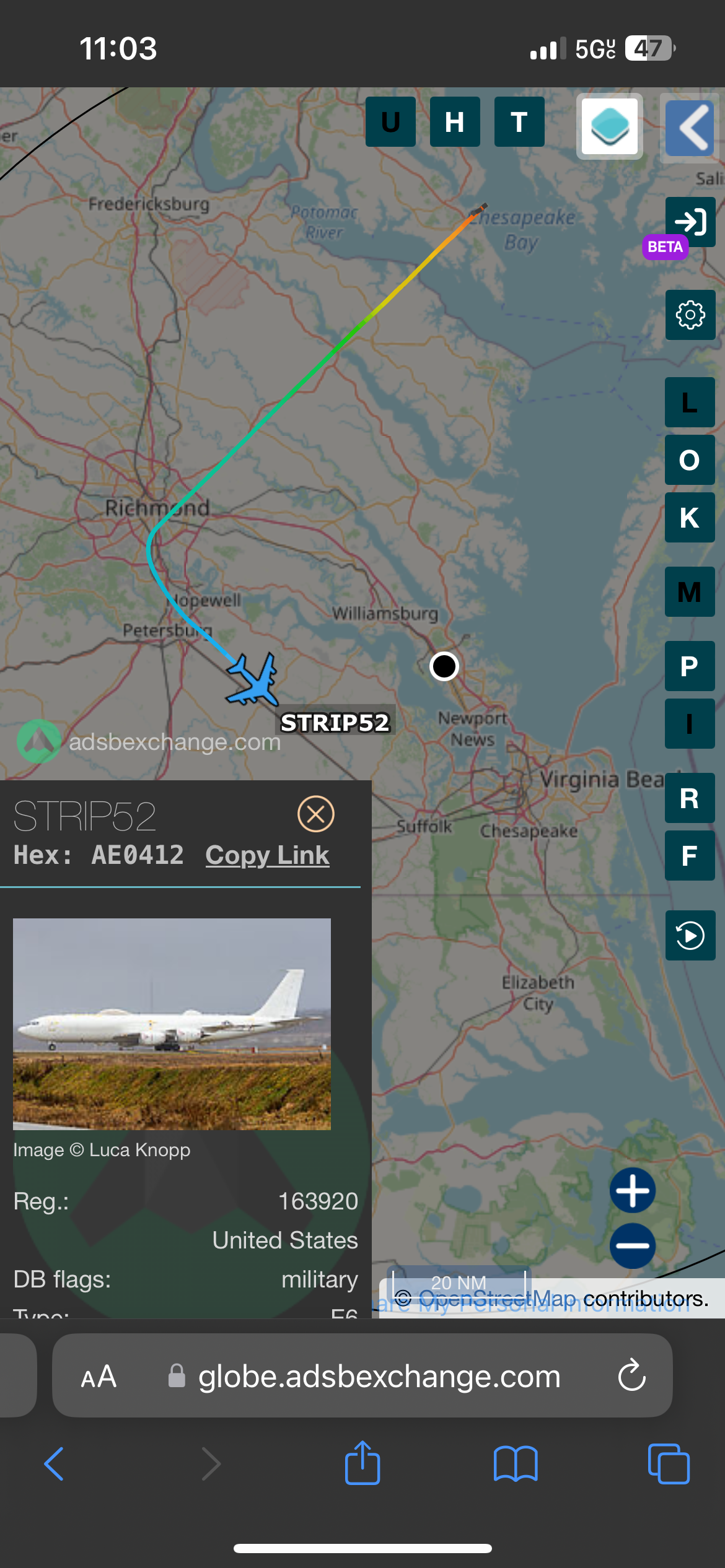The image size is (725, 1568).
Task: Open Safari bookmarks book icon
Action: [516, 1464]
